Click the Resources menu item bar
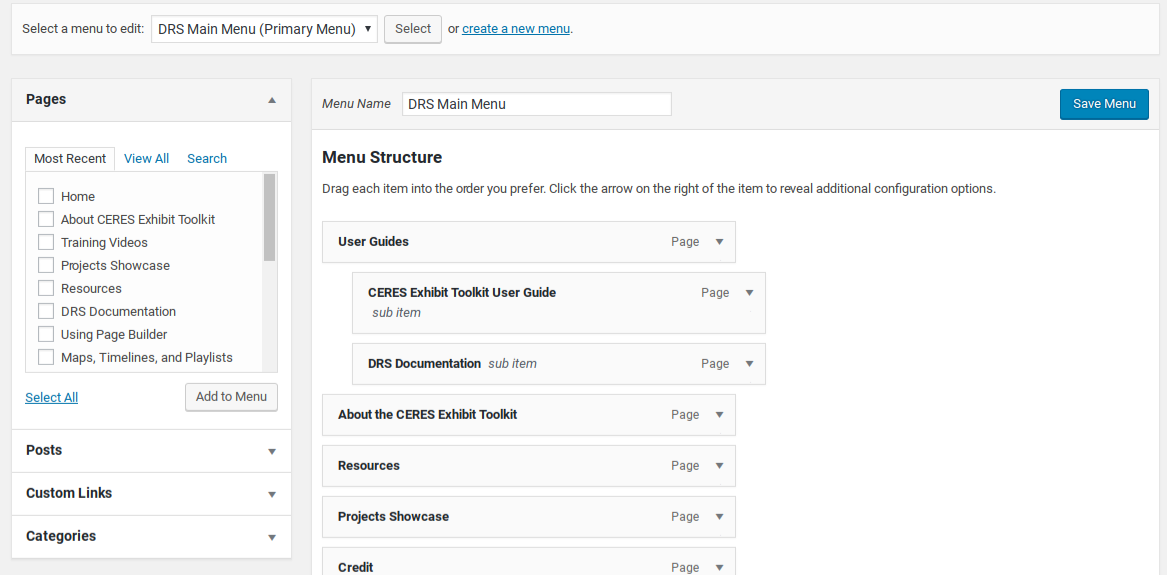 point(528,466)
